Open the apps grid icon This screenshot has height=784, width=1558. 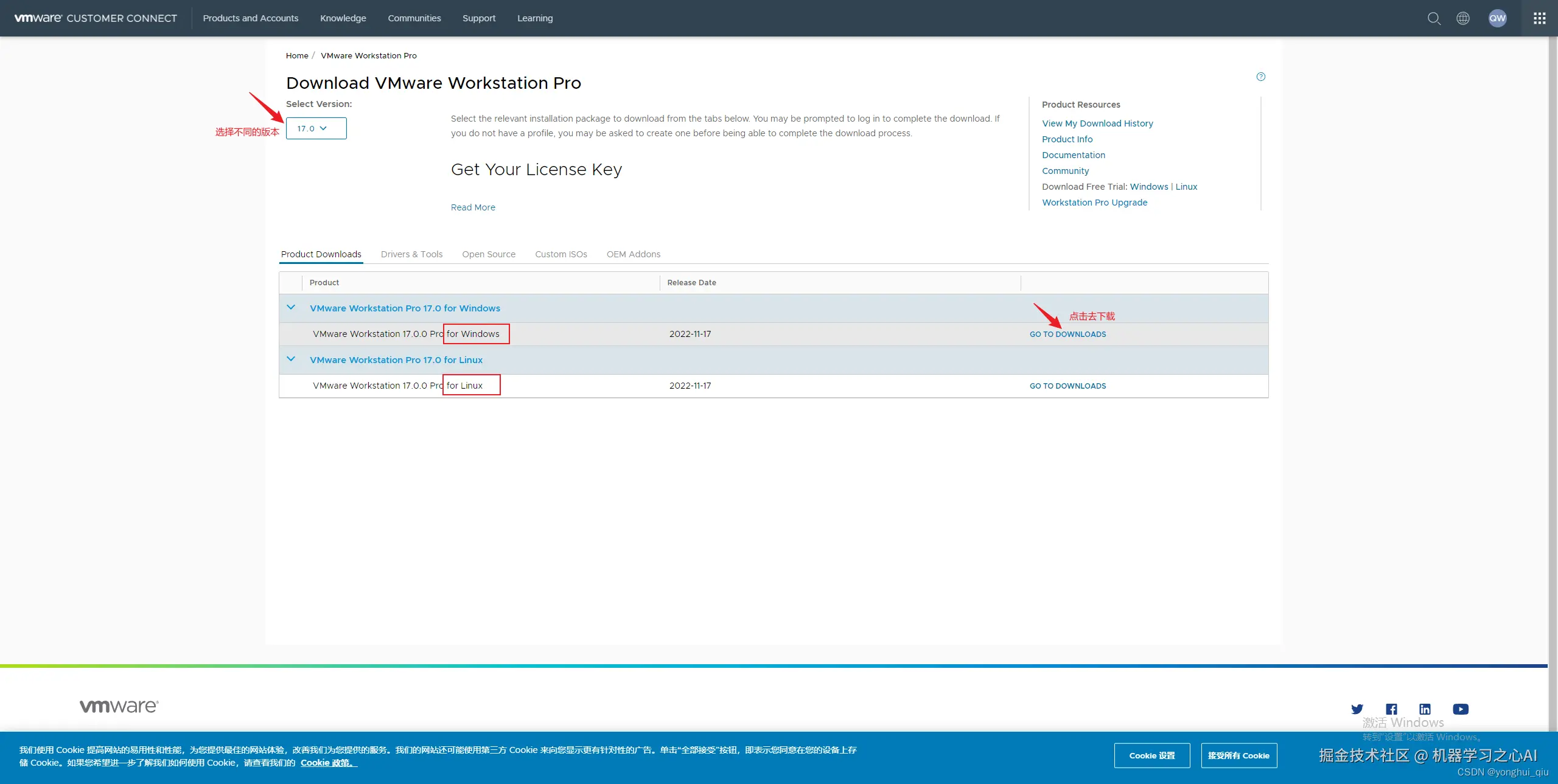pyautogui.click(x=1540, y=18)
